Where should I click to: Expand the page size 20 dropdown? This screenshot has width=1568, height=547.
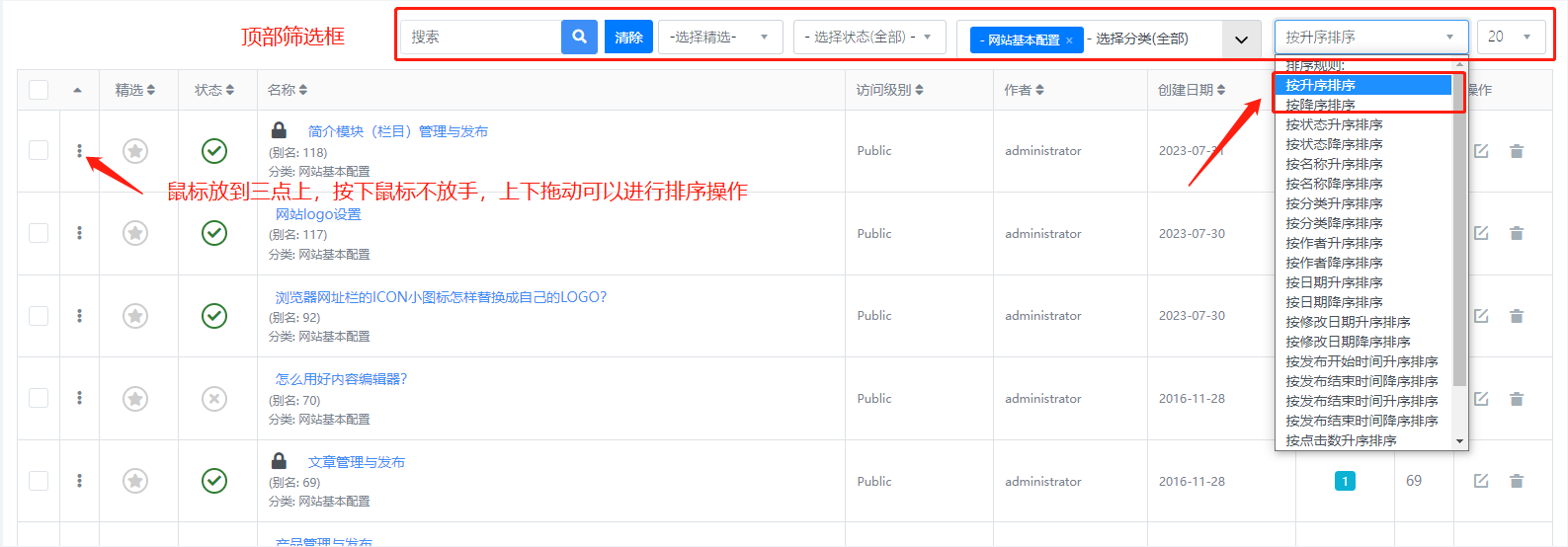1511,38
